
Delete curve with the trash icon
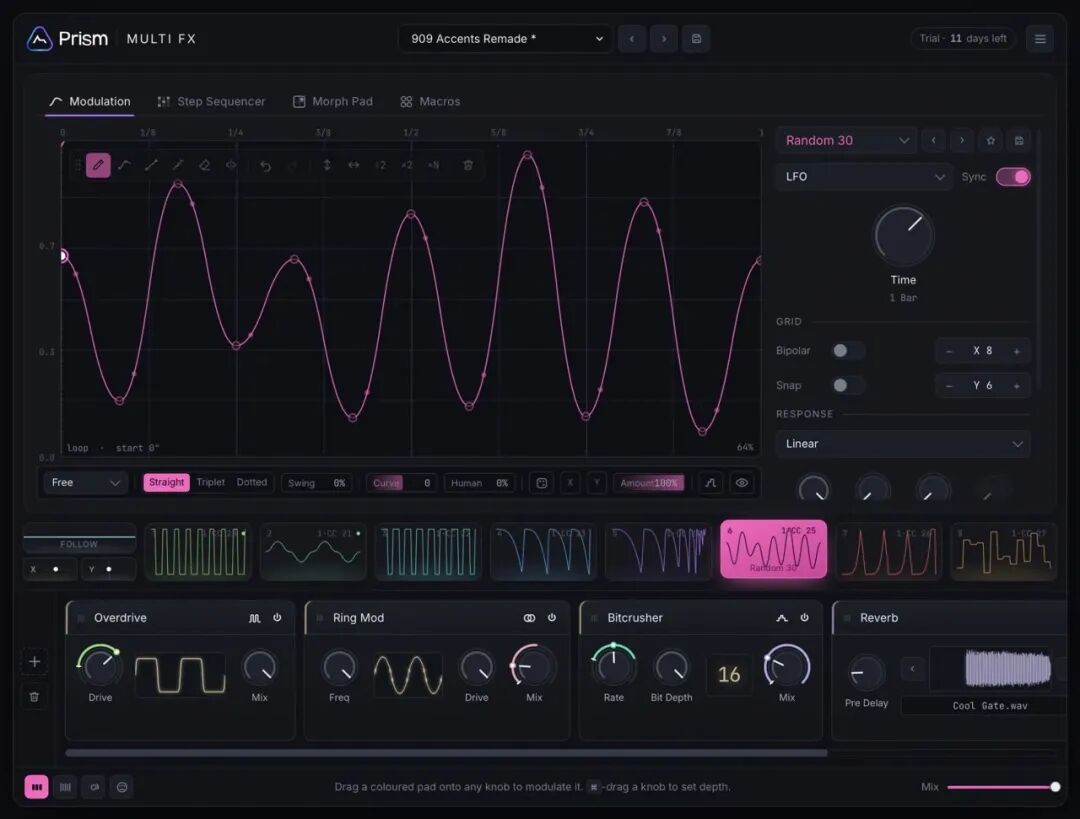coord(468,165)
